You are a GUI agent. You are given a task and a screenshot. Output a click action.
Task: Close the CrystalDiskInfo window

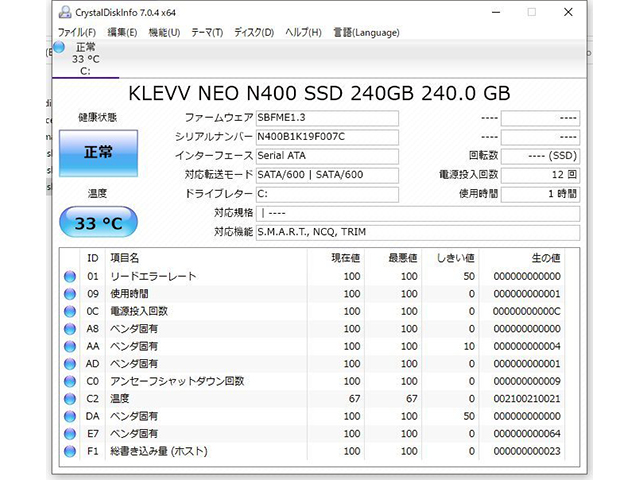[x=568, y=12]
